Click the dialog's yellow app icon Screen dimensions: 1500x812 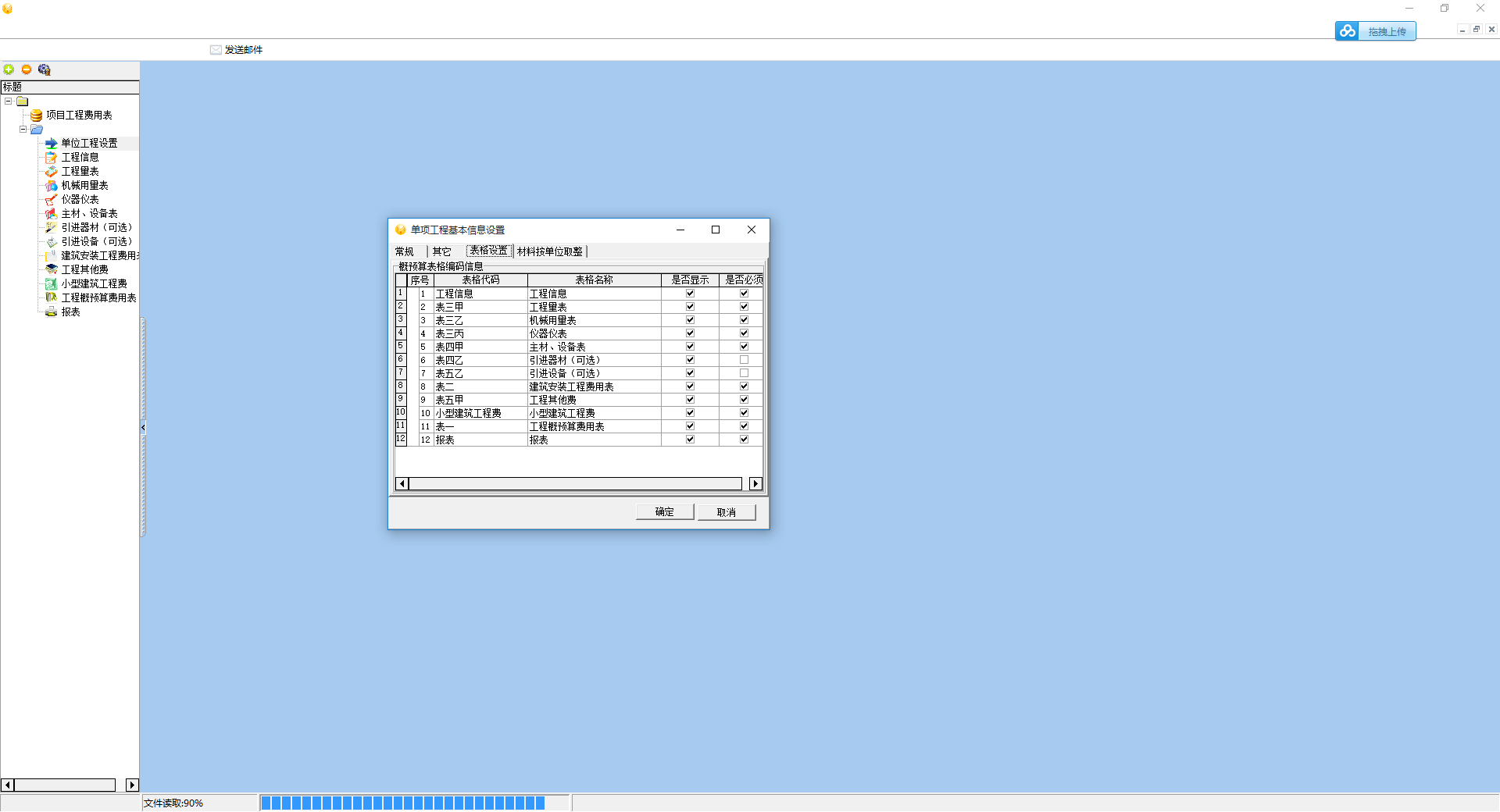(x=401, y=230)
